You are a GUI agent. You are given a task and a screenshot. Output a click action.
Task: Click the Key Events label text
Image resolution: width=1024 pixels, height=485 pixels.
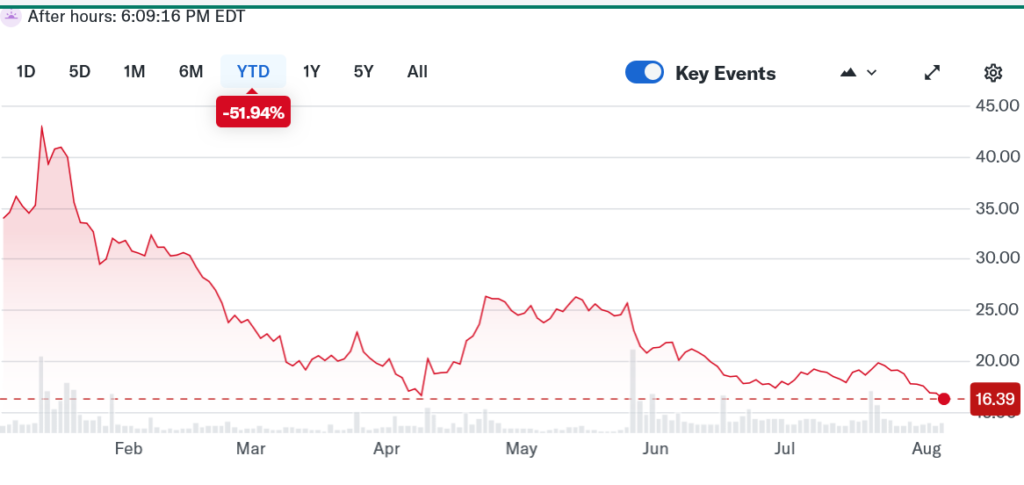click(725, 73)
